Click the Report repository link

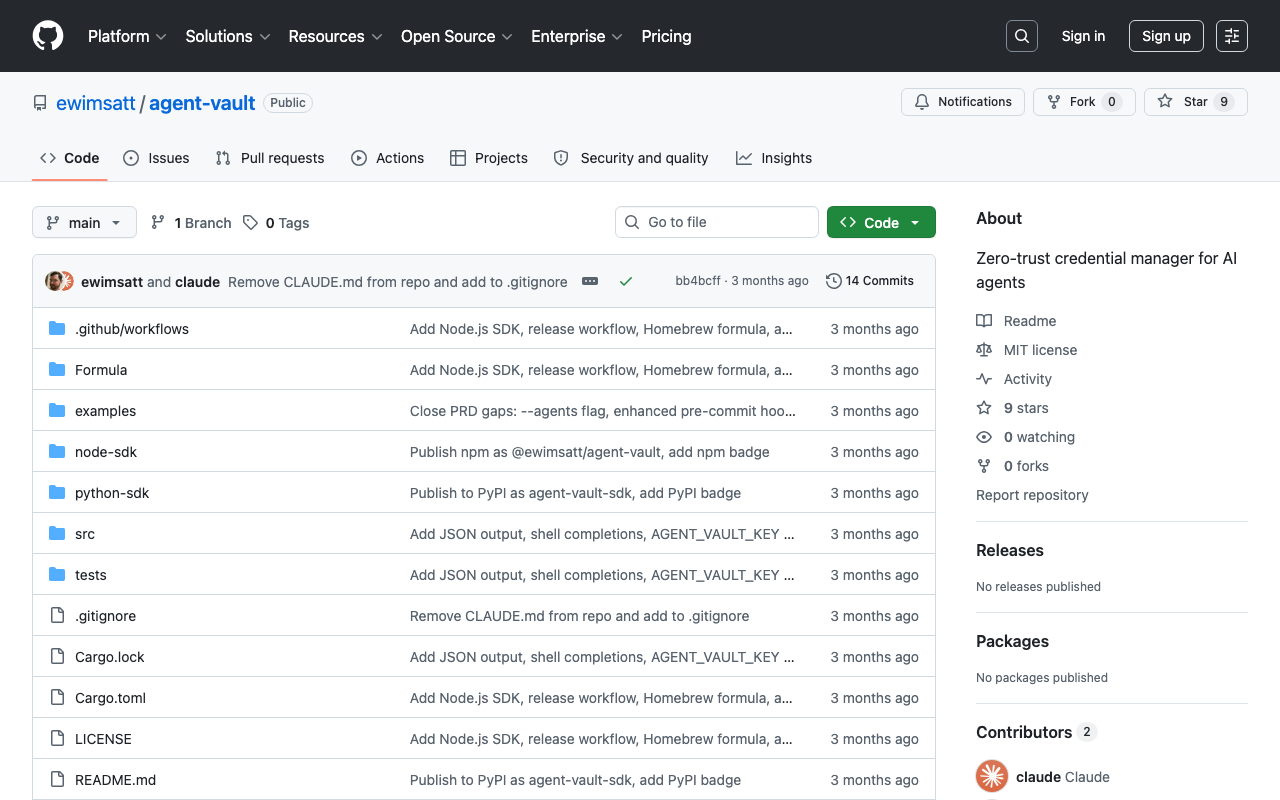pyautogui.click(x=1032, y=495)
